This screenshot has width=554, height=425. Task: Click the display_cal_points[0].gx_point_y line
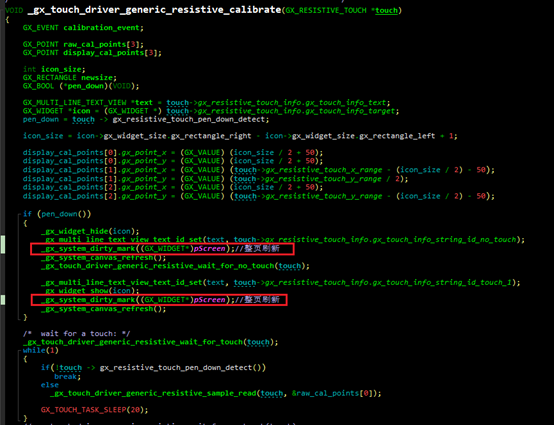tap(173, 161)
